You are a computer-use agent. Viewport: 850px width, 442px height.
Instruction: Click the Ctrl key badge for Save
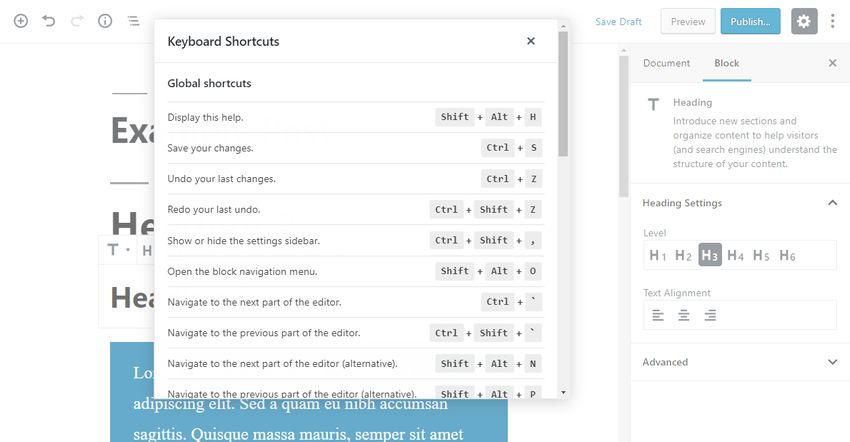pos(497,148)
